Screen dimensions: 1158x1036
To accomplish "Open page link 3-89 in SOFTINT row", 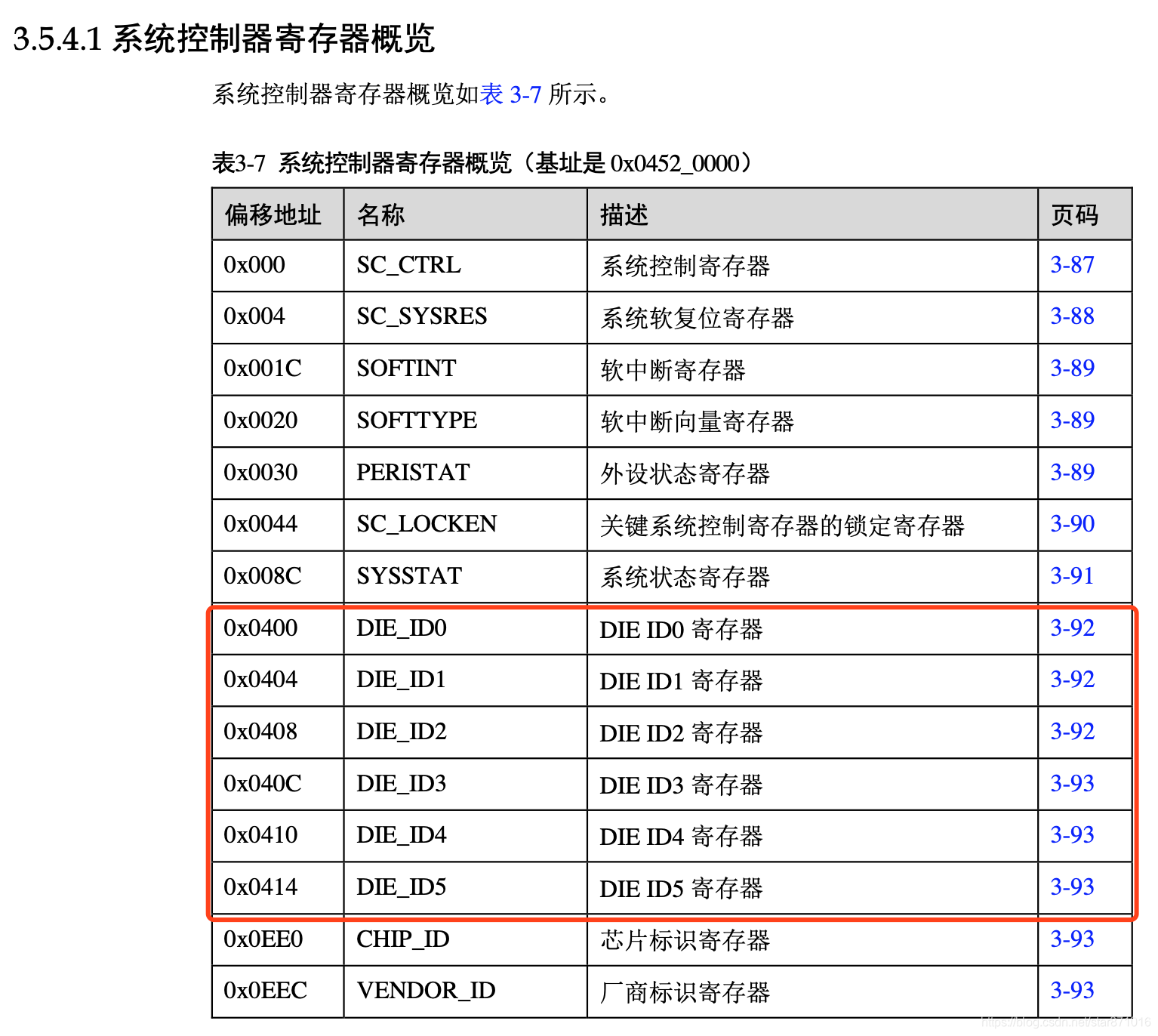I will 1072,368.
